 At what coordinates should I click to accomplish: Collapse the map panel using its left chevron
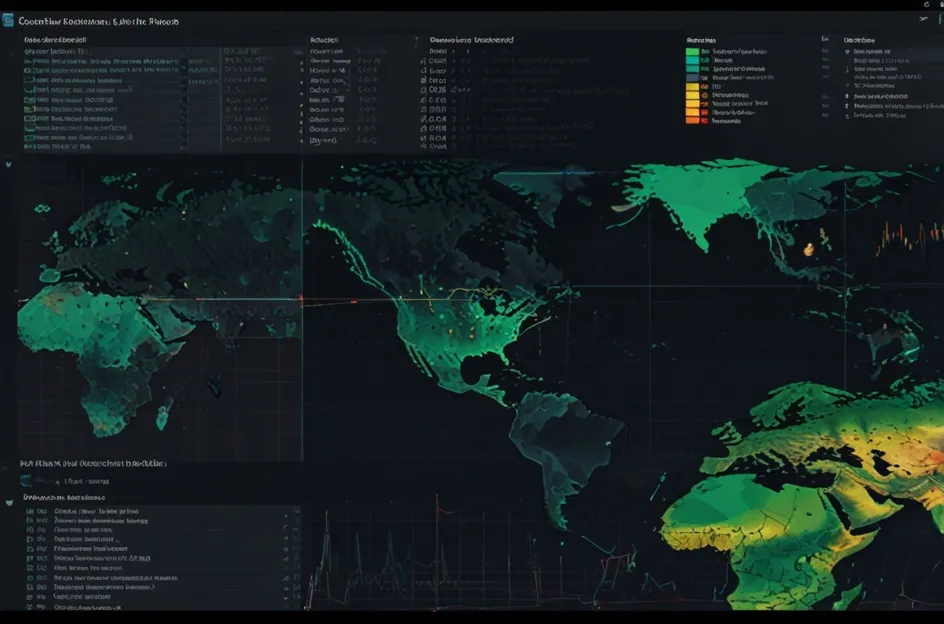click(x=9, y=164)
